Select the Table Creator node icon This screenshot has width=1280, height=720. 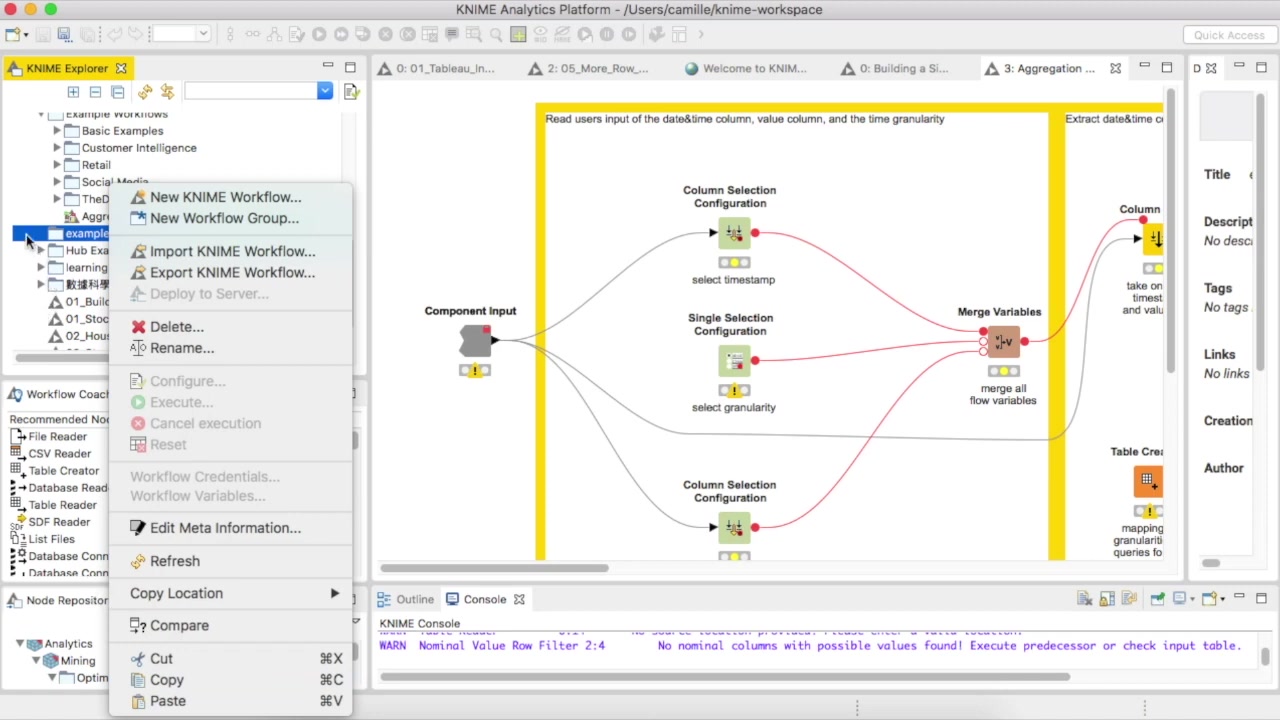click(1148, 481)
